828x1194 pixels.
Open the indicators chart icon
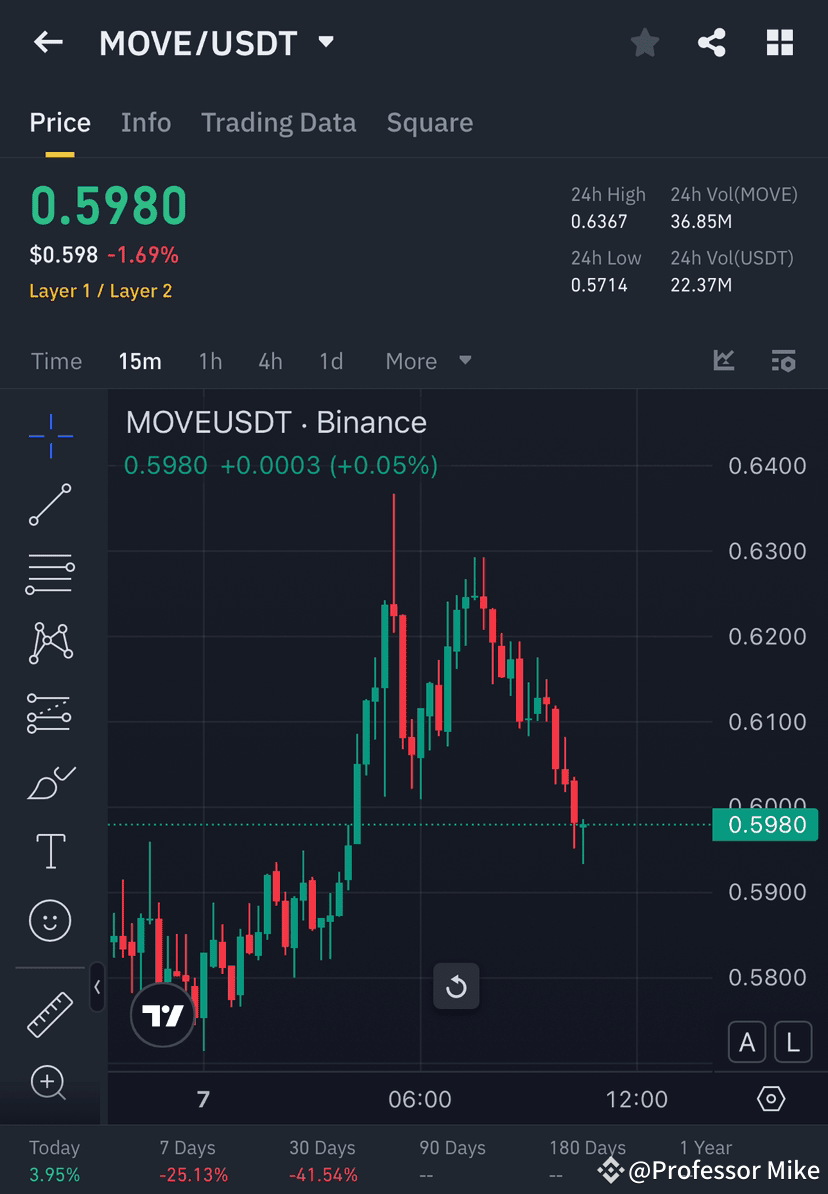click(x=723, y=360)
